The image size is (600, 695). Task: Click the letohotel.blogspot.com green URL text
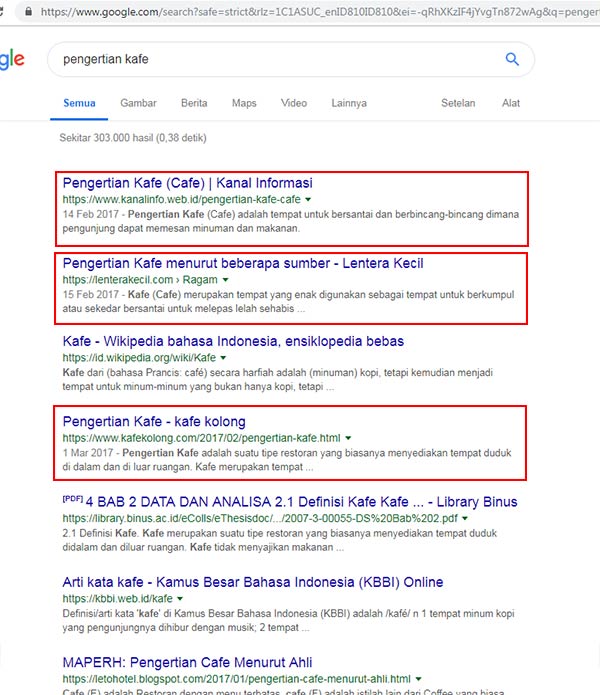[x=237, y=679]
